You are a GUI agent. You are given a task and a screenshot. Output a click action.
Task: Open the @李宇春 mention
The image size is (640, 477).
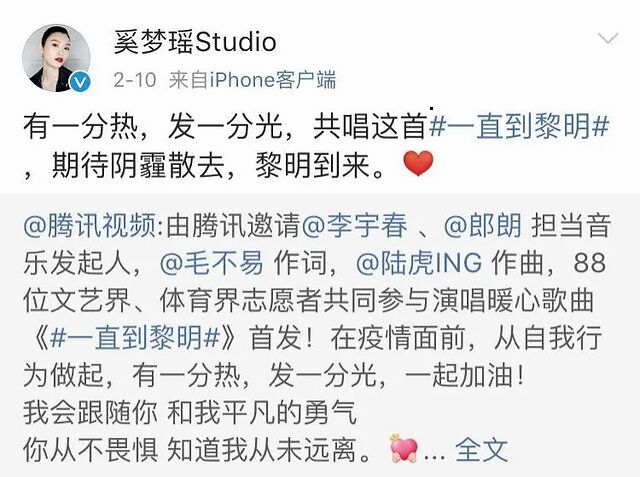tap(354, 226)
